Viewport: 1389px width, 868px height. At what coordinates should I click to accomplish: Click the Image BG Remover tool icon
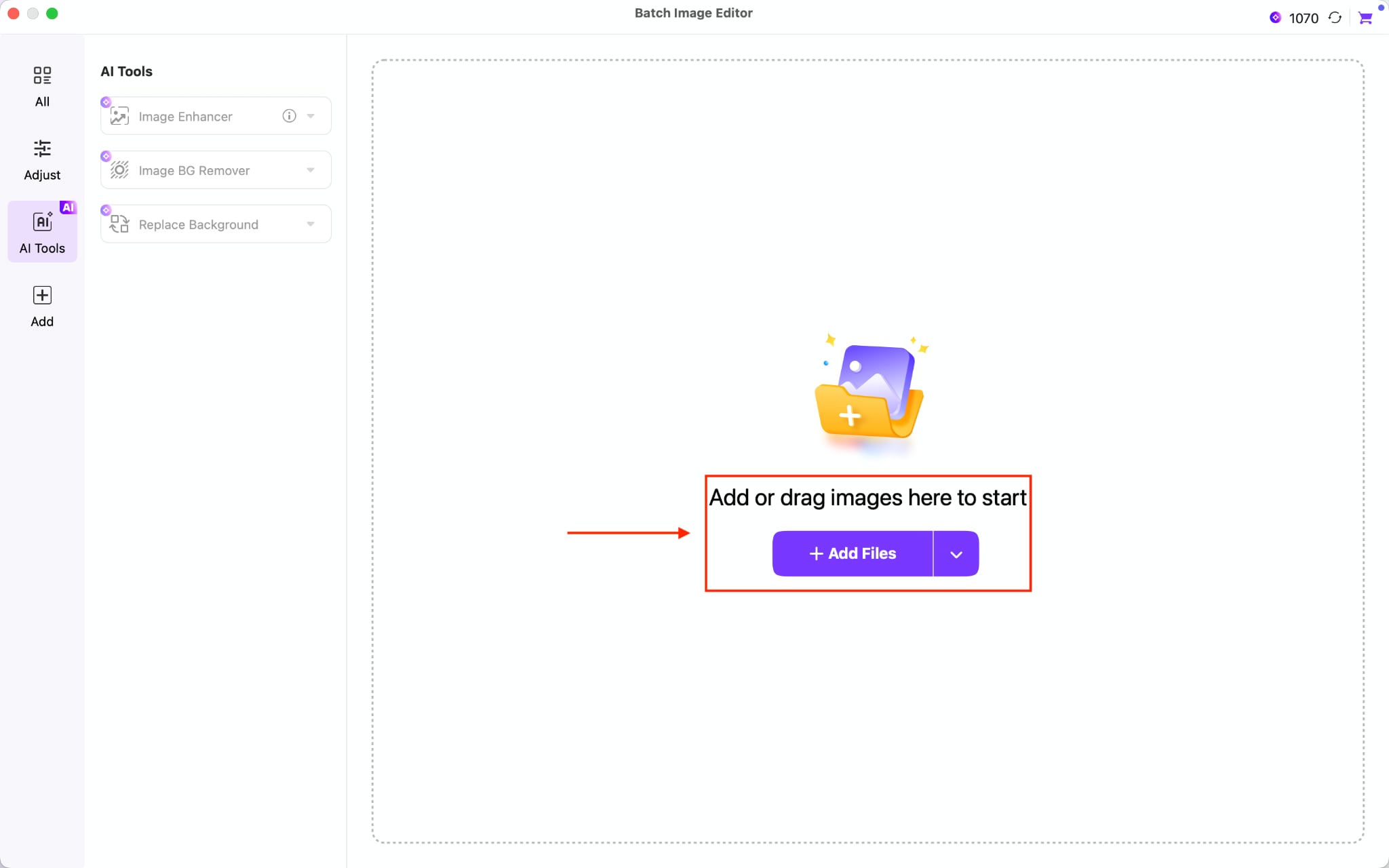(x=119, y=170)
